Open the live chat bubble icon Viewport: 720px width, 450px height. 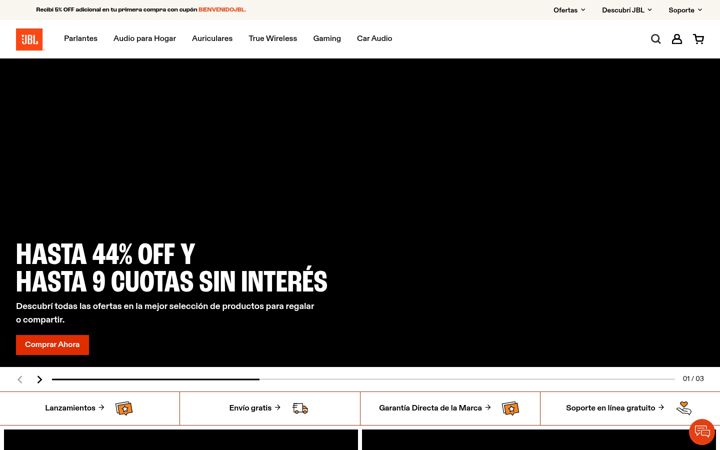702,432
